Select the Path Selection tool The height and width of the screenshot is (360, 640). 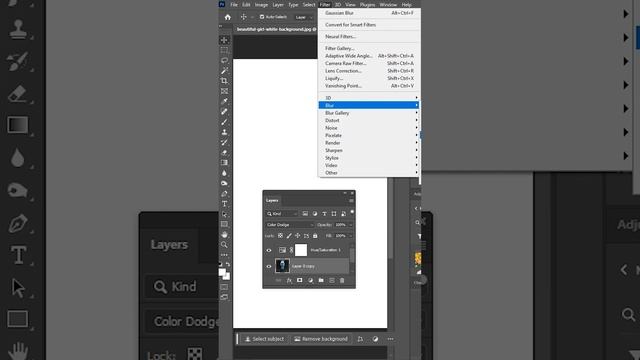(224, 214)
